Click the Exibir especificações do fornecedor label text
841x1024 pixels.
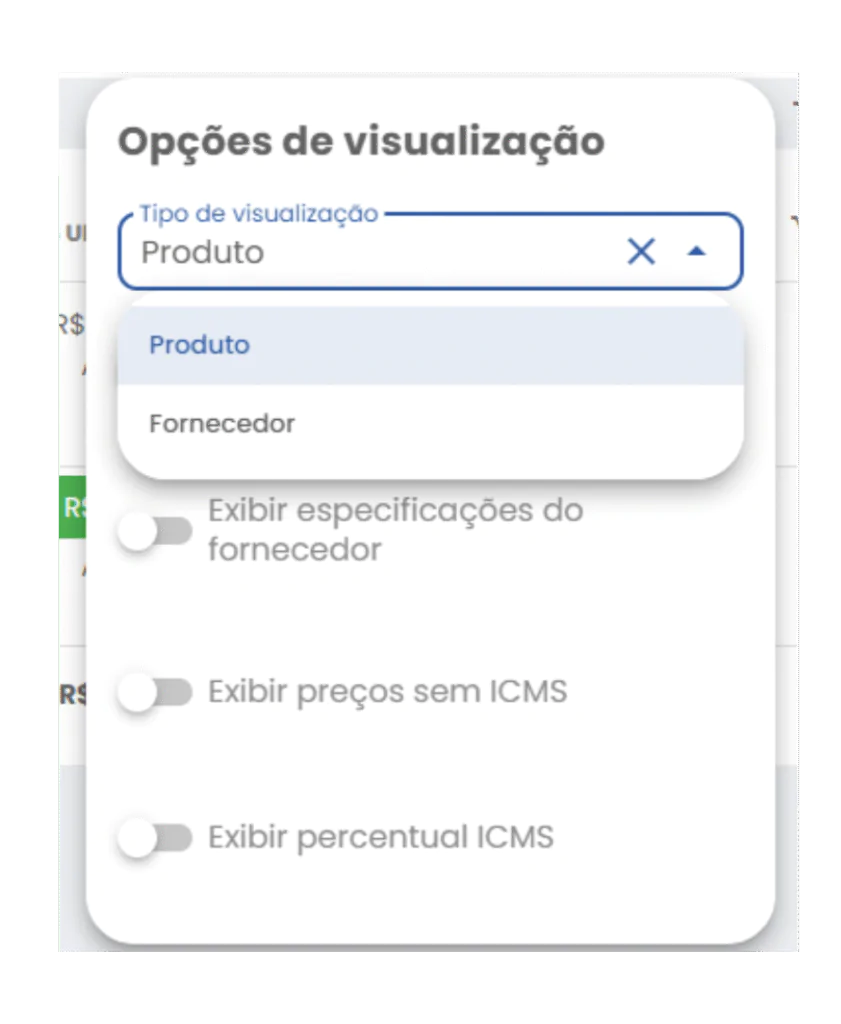pos(396,530)
